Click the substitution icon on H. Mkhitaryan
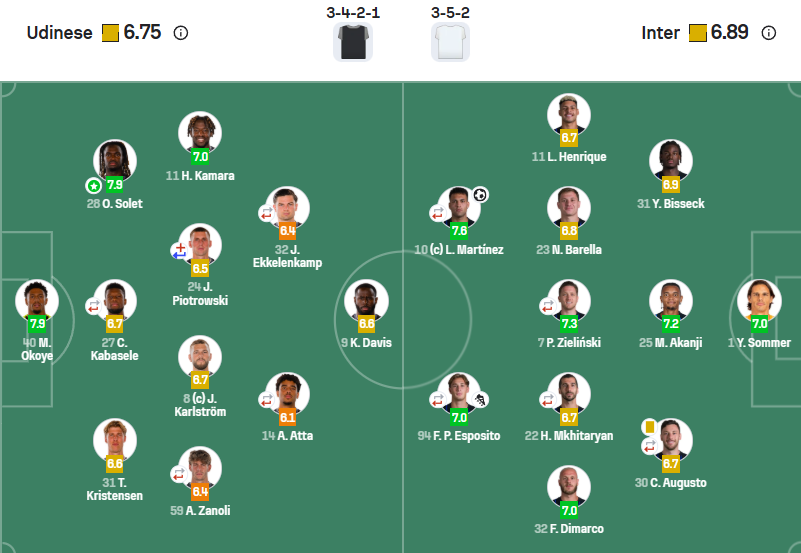The image size is (801, 553). (x=548, y=398)
